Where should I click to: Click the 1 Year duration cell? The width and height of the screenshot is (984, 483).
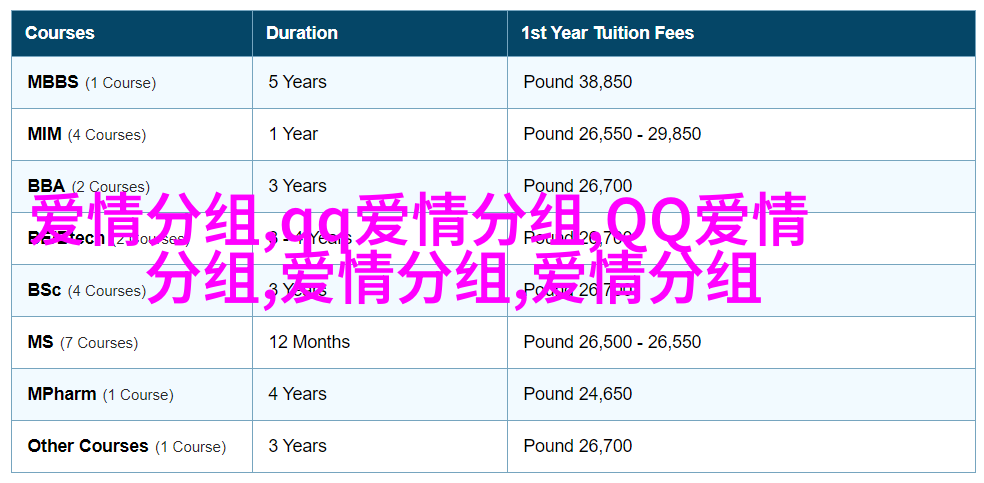(293, 134)
